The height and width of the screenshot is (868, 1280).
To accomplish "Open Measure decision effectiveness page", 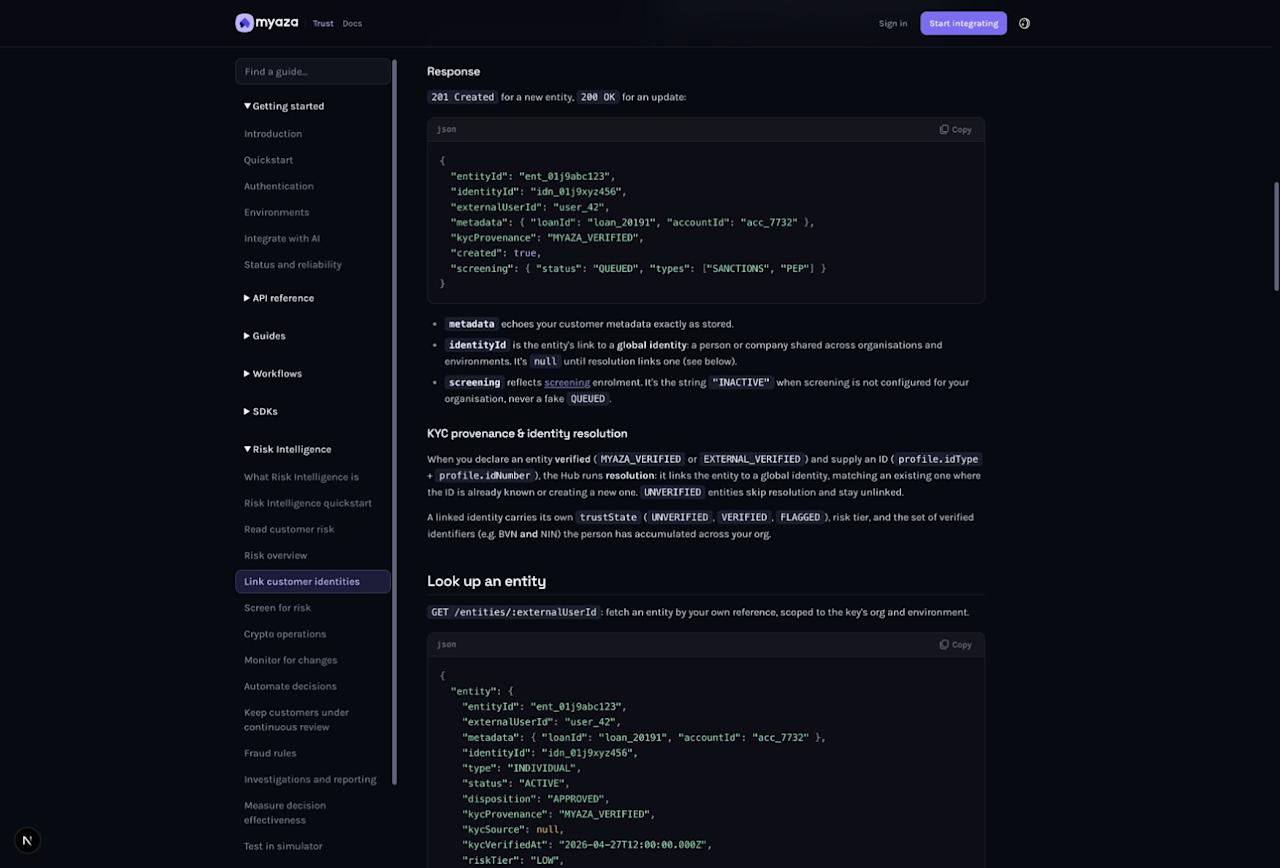I will point(285,813).
